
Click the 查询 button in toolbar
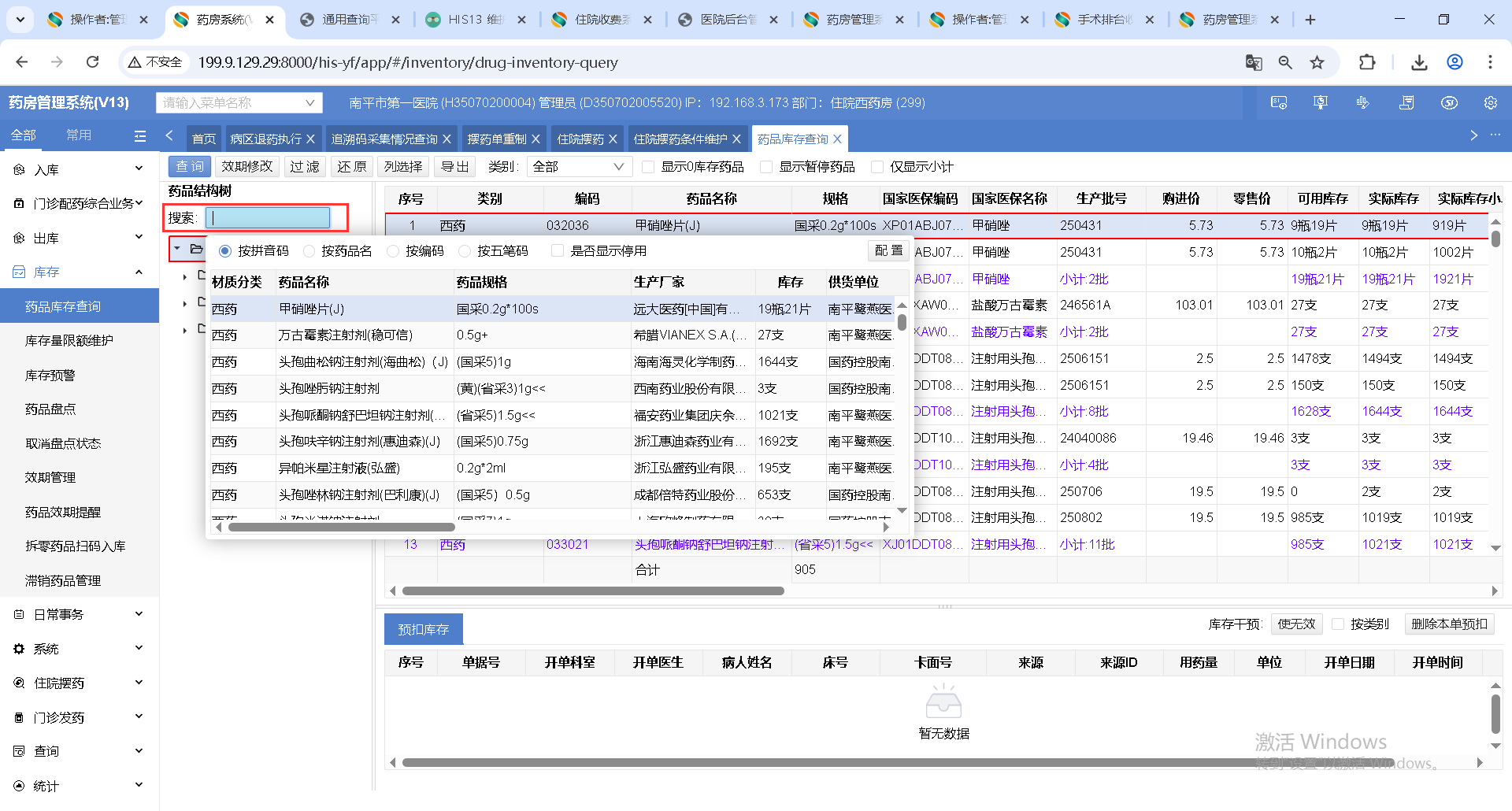click(x=190, y=167)
